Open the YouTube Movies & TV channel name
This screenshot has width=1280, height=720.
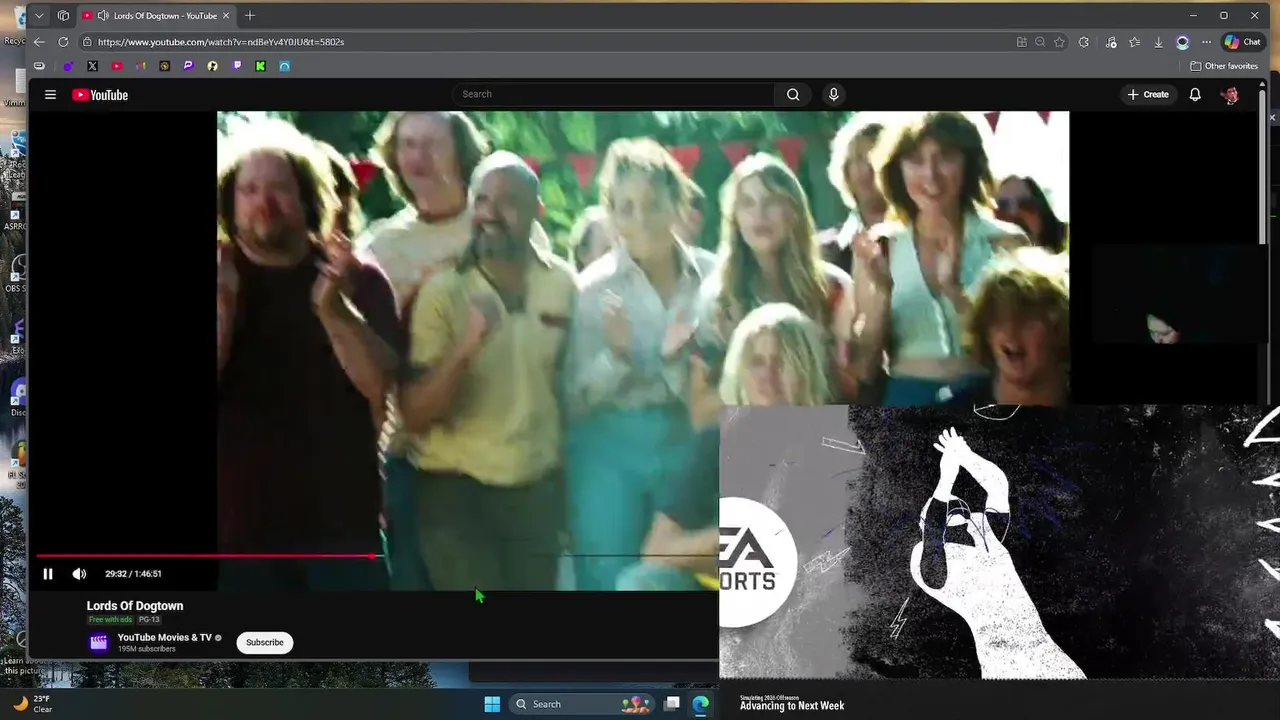coord(165,637)
